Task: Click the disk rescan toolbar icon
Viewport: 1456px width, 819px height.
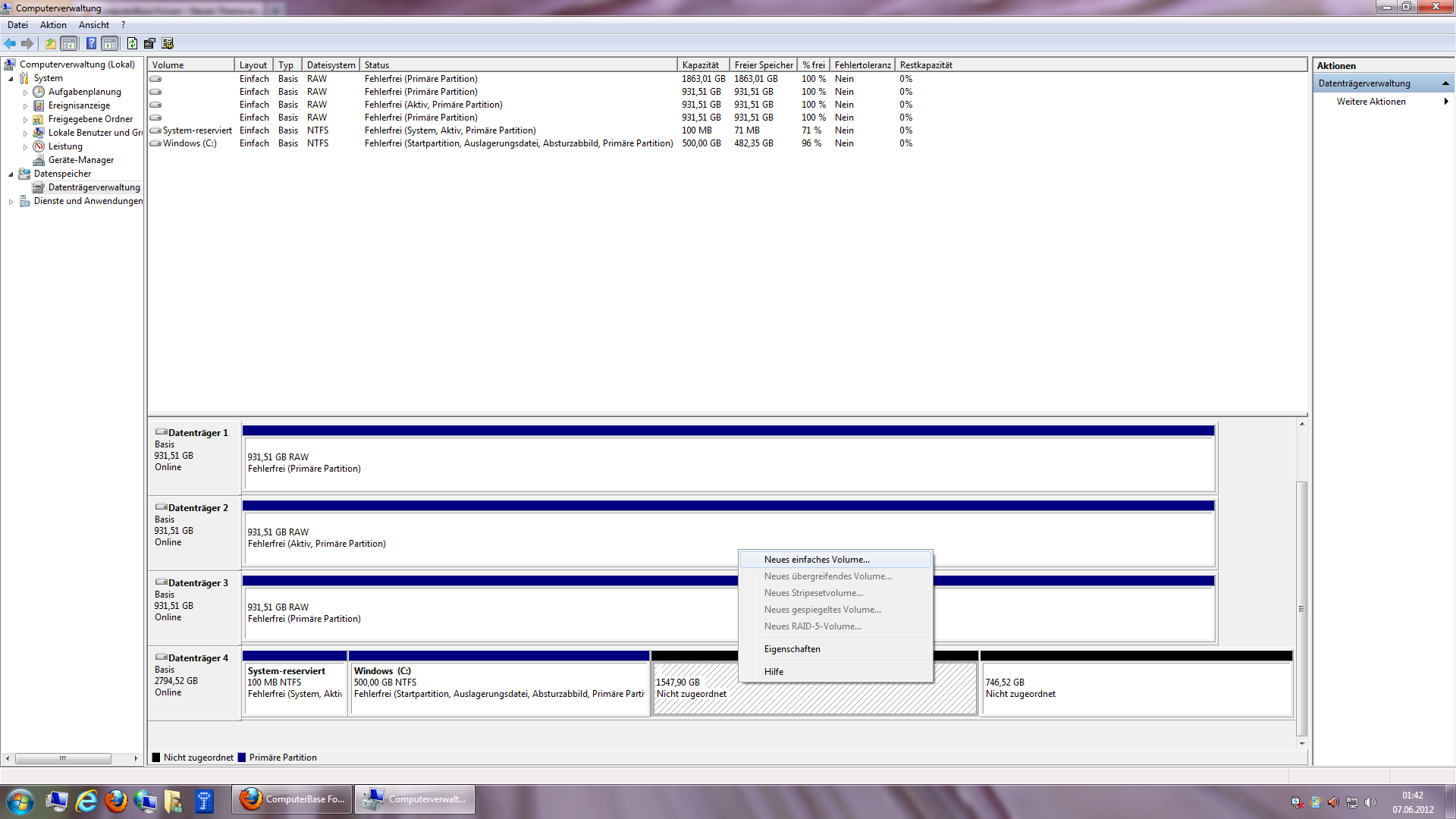Action: pos(149,43)
